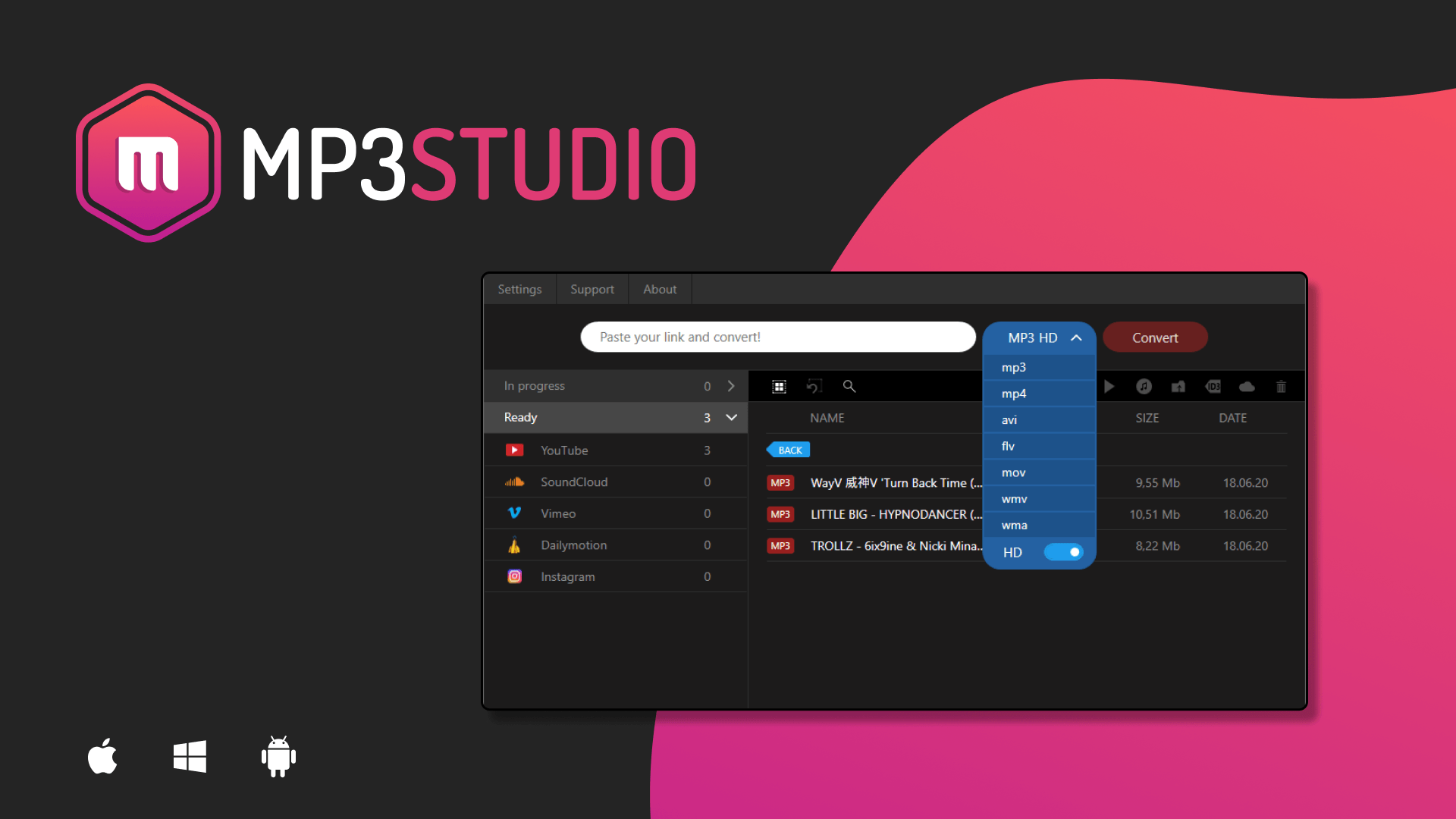Click the Windows platform icon
Screen dimensions: 1456x819
[x=190, y=756]
